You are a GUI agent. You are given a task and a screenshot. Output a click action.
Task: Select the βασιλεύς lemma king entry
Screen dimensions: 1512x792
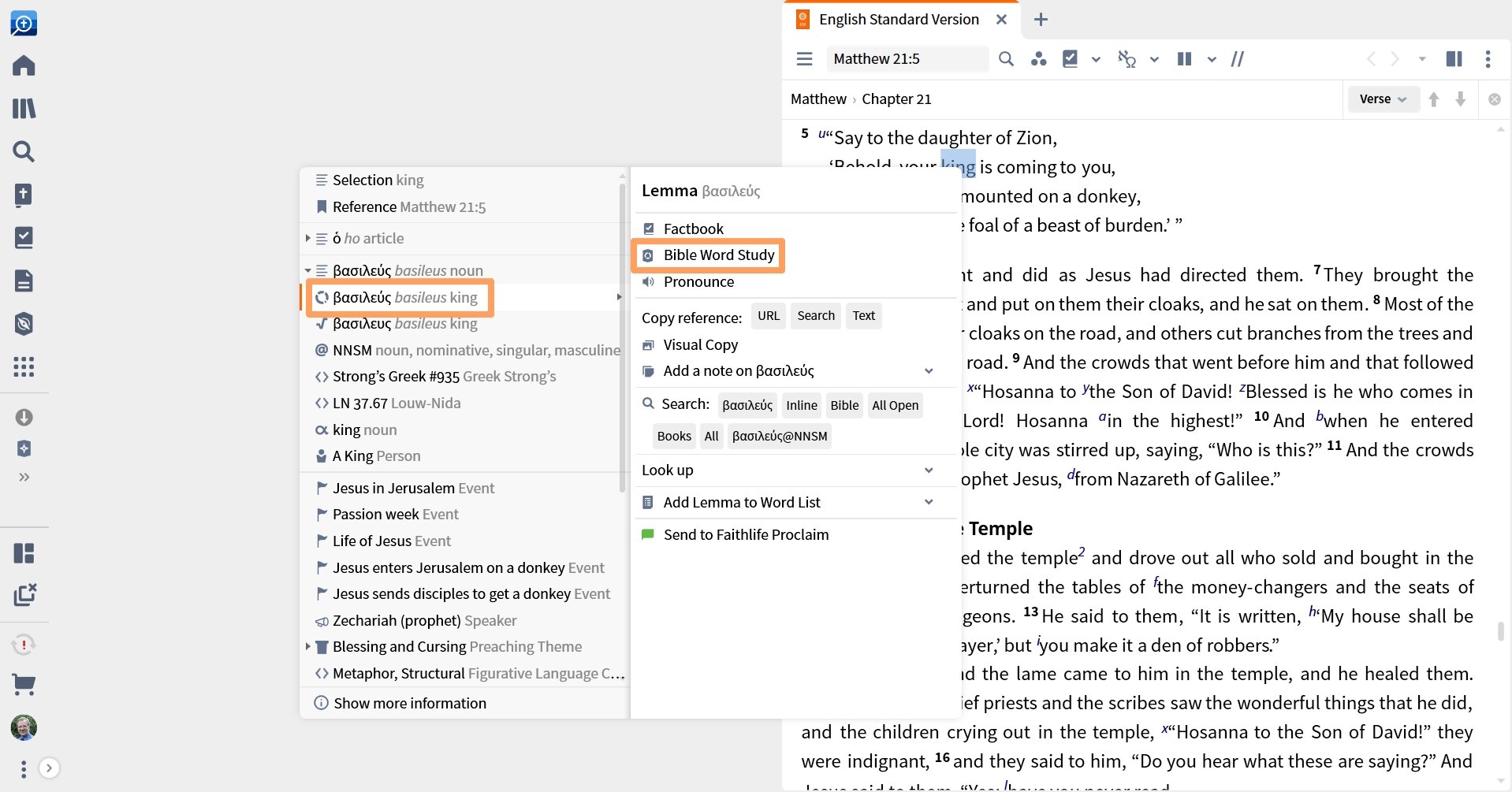pyautogui.click(x=464, y=297)
